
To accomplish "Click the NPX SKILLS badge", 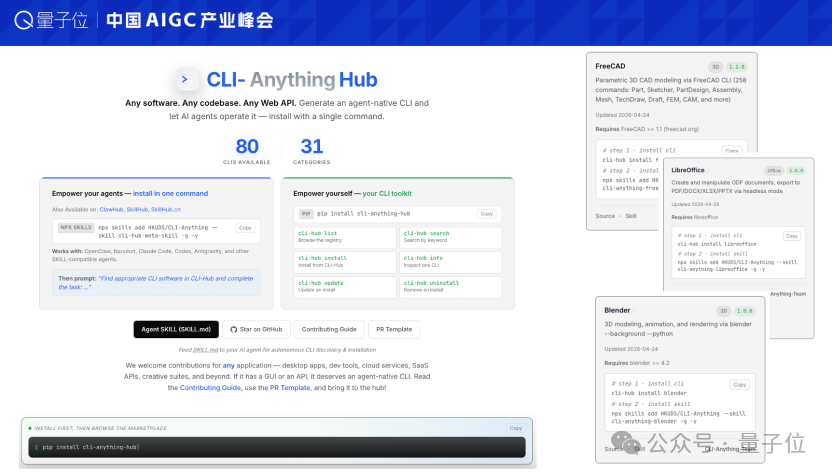I will click(76, 227).
